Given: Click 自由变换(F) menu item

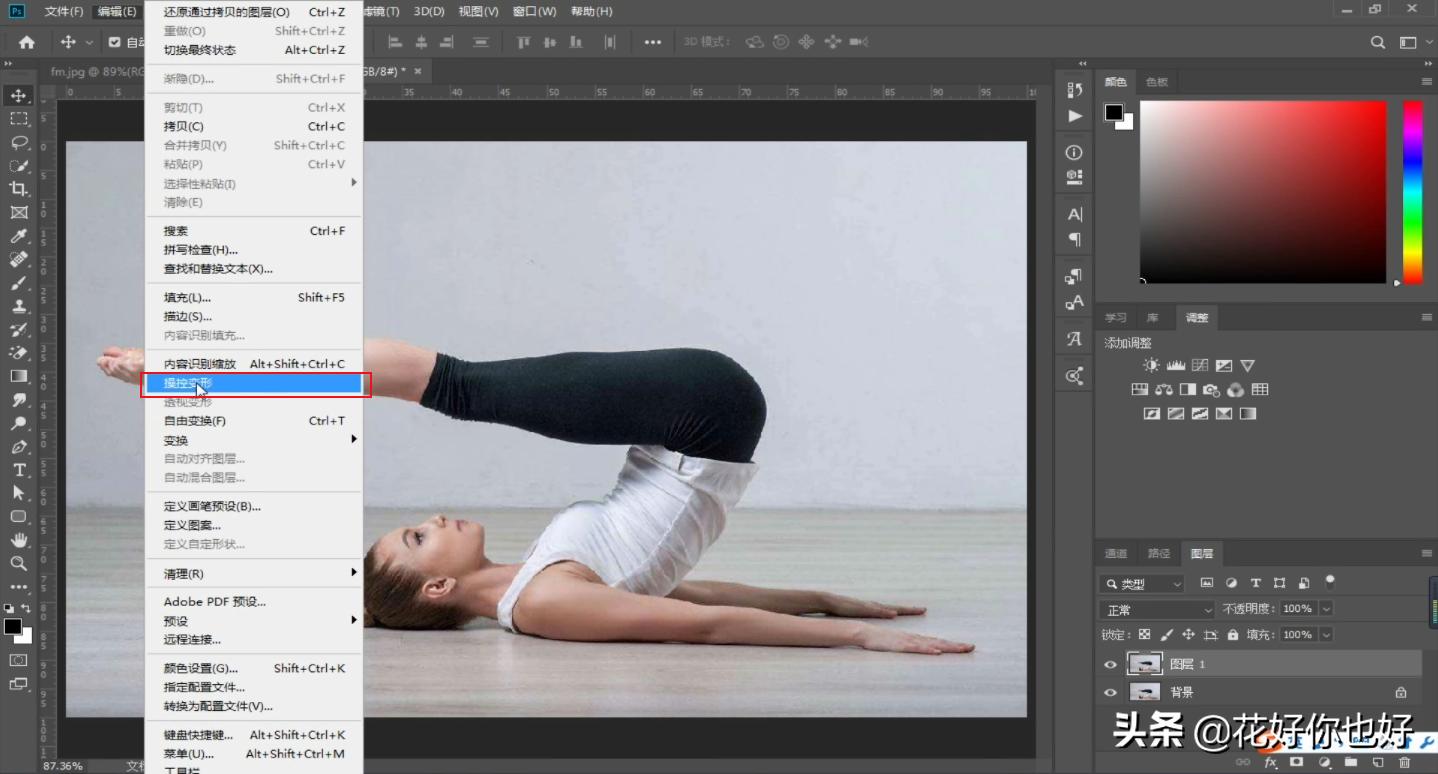Looking at the screenshot, I should (195, 421).
